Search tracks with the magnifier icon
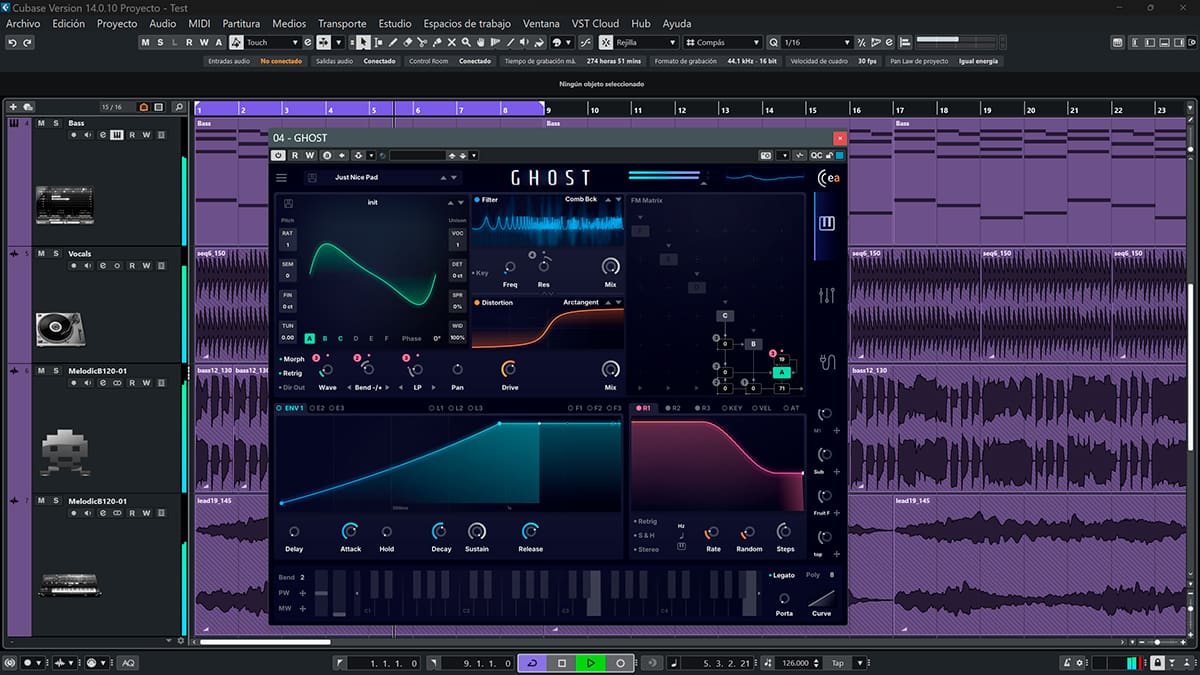Screen dimensions: 1200x675 click(x=179, y=107)
